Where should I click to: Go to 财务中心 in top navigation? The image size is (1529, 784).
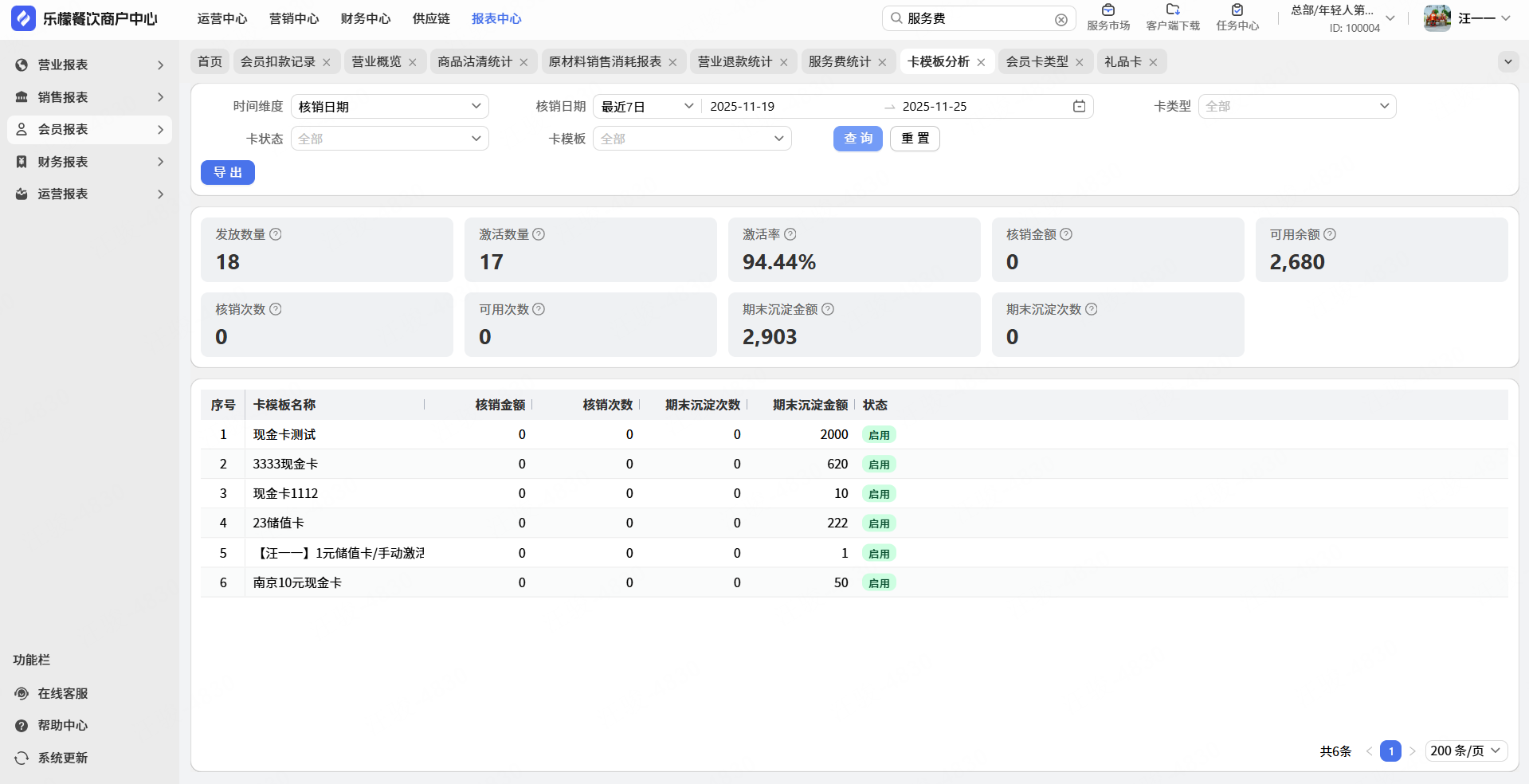point(366,18)
